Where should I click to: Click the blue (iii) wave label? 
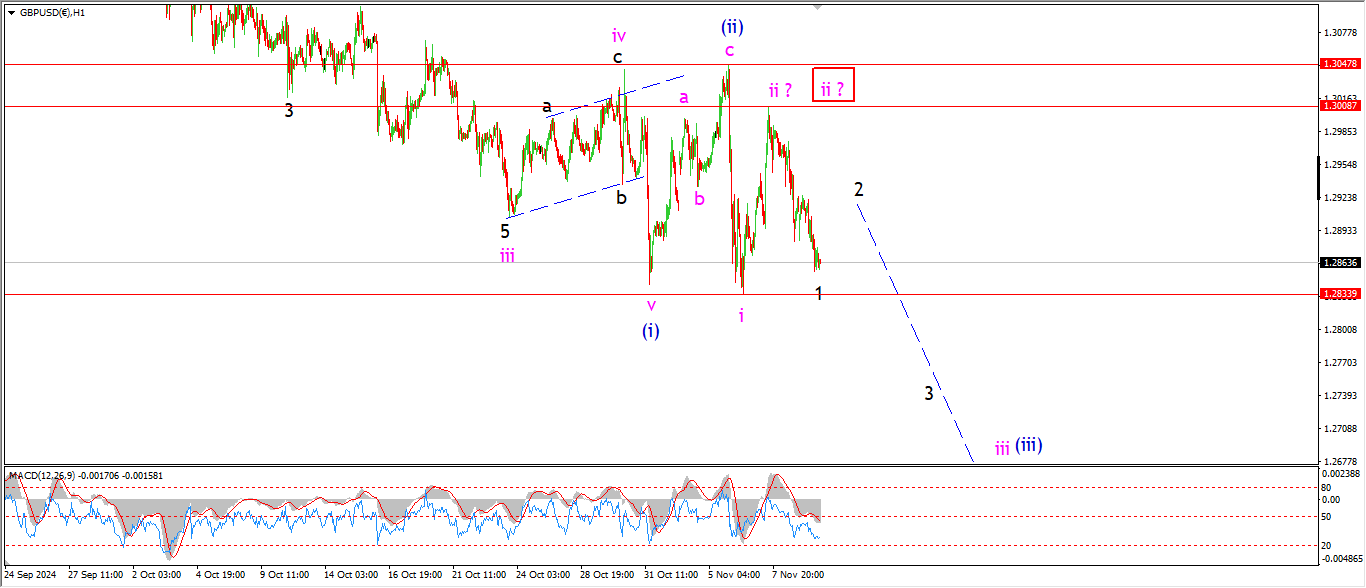1029,445
